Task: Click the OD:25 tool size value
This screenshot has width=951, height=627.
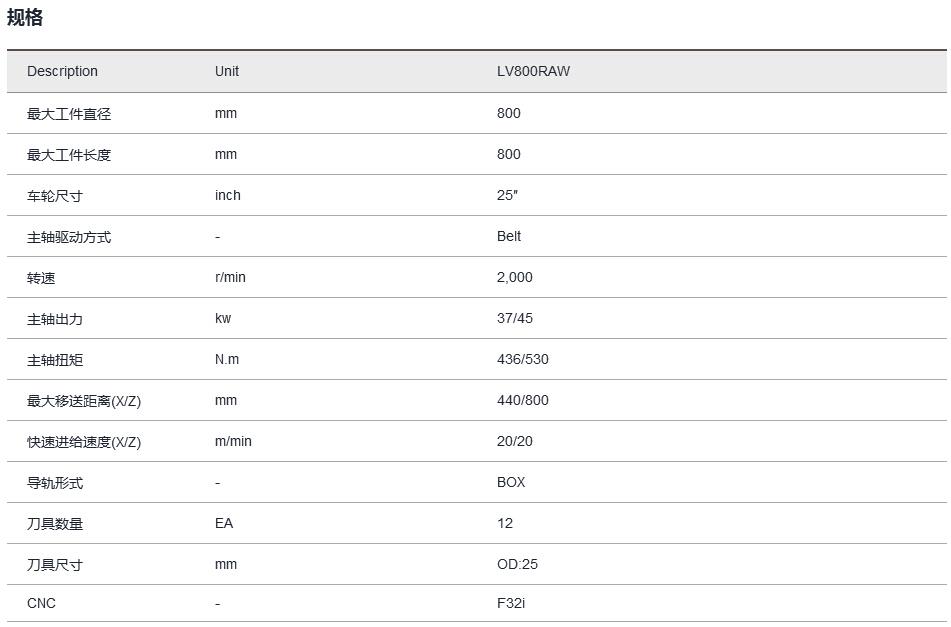Action: (517, 564)
